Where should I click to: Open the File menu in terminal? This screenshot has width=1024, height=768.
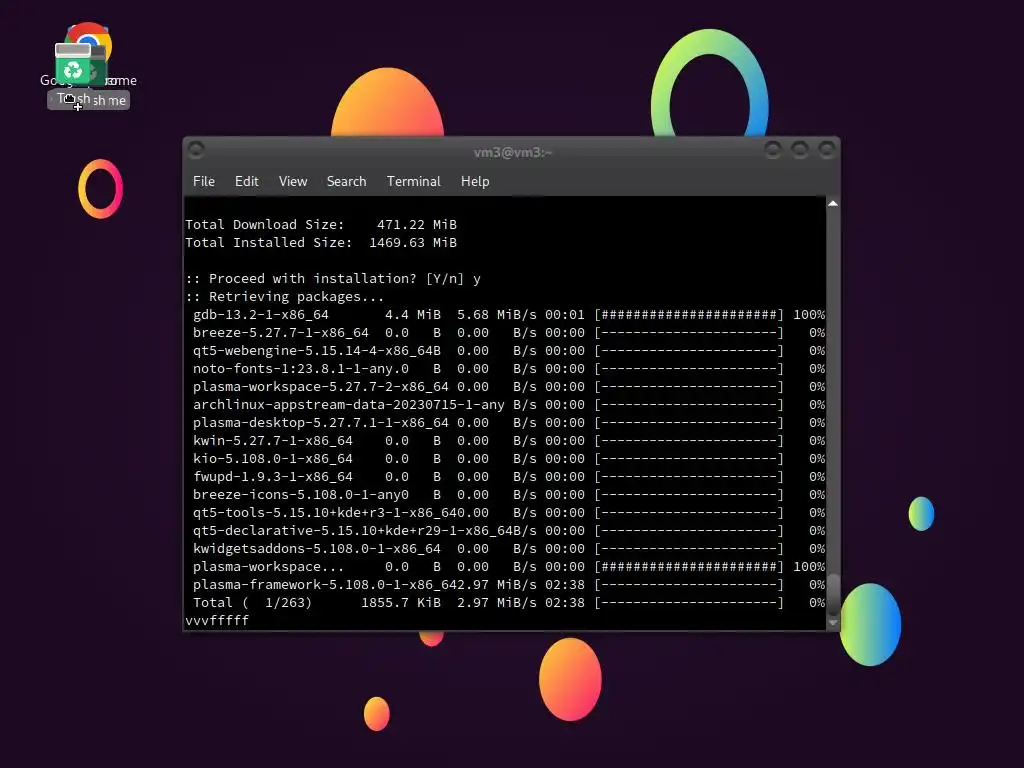[204, 182]
